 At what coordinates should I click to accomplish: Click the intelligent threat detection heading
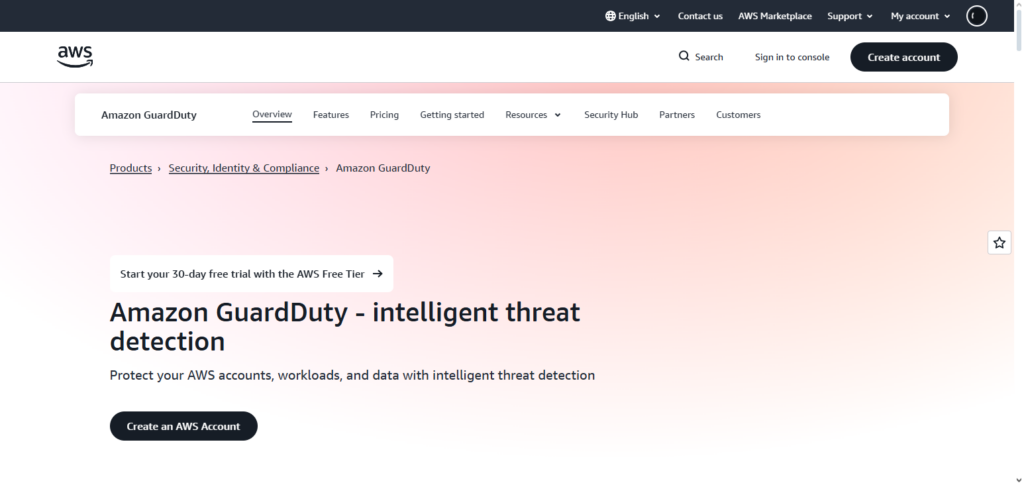coord(345,326)
